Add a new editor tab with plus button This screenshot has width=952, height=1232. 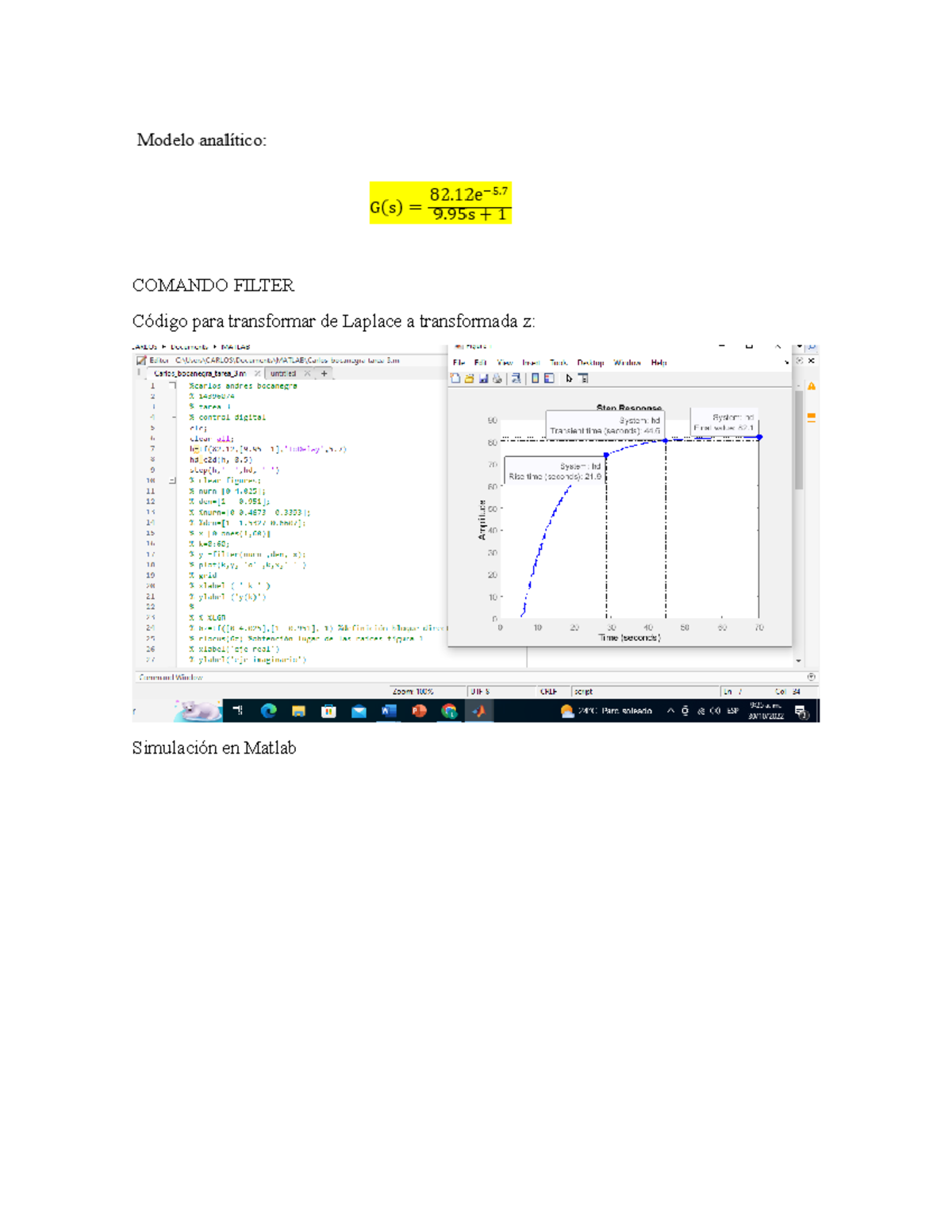[324, 374]
